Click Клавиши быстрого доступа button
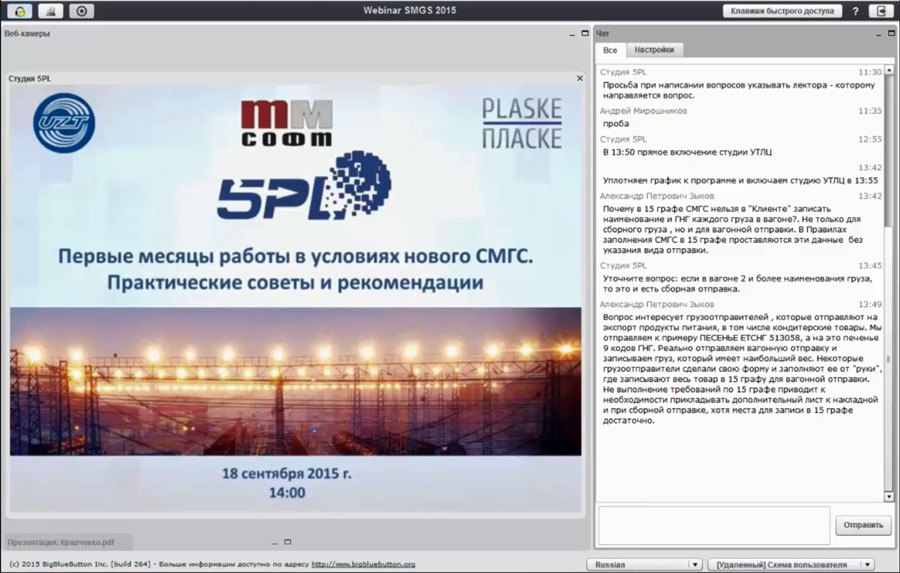900x573 pixels. point(781,11)
